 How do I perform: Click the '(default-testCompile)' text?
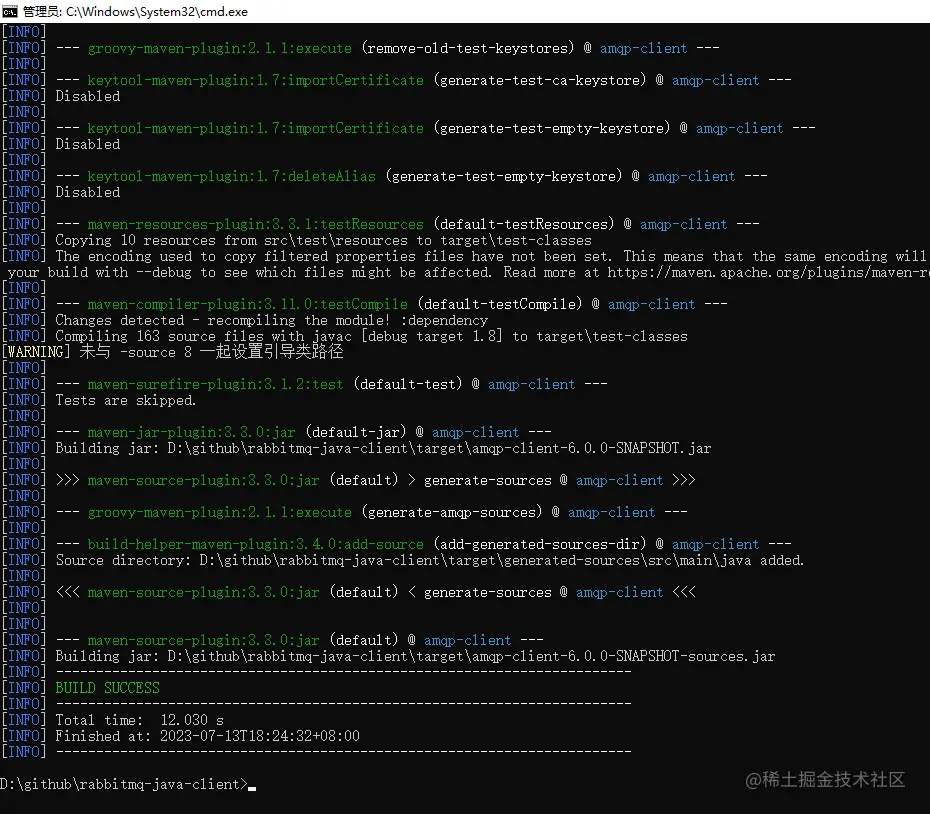(500, 304)
